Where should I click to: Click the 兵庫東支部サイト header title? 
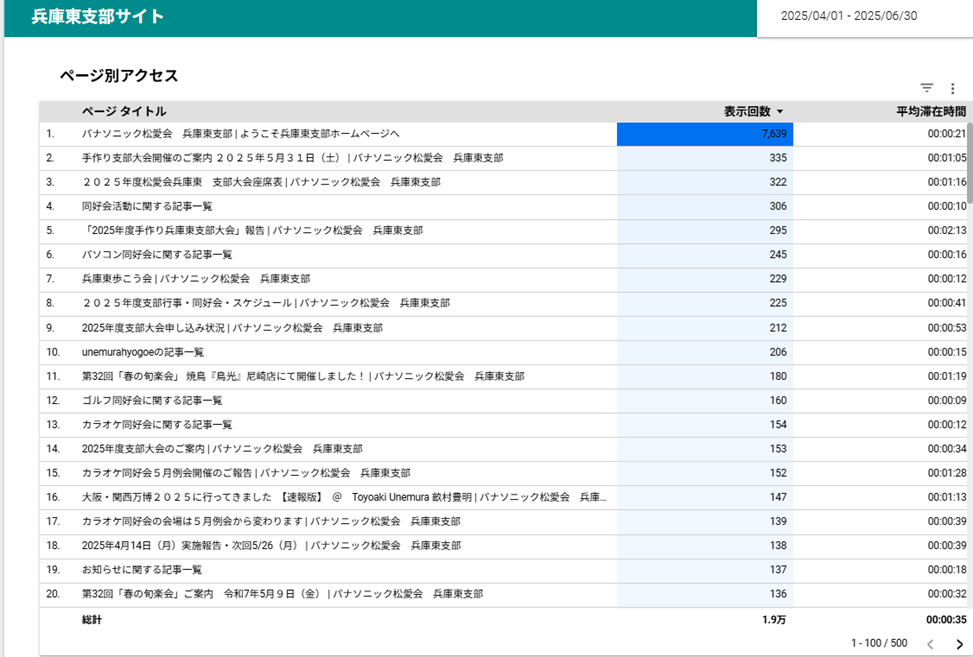98,17
